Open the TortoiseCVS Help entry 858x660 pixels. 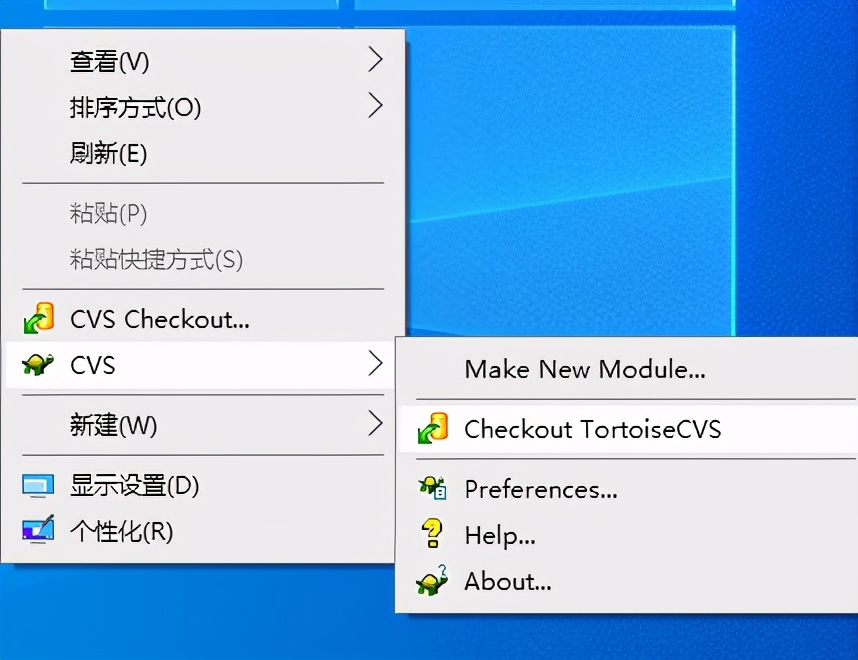pyautogui.click(x=500, y=535)
